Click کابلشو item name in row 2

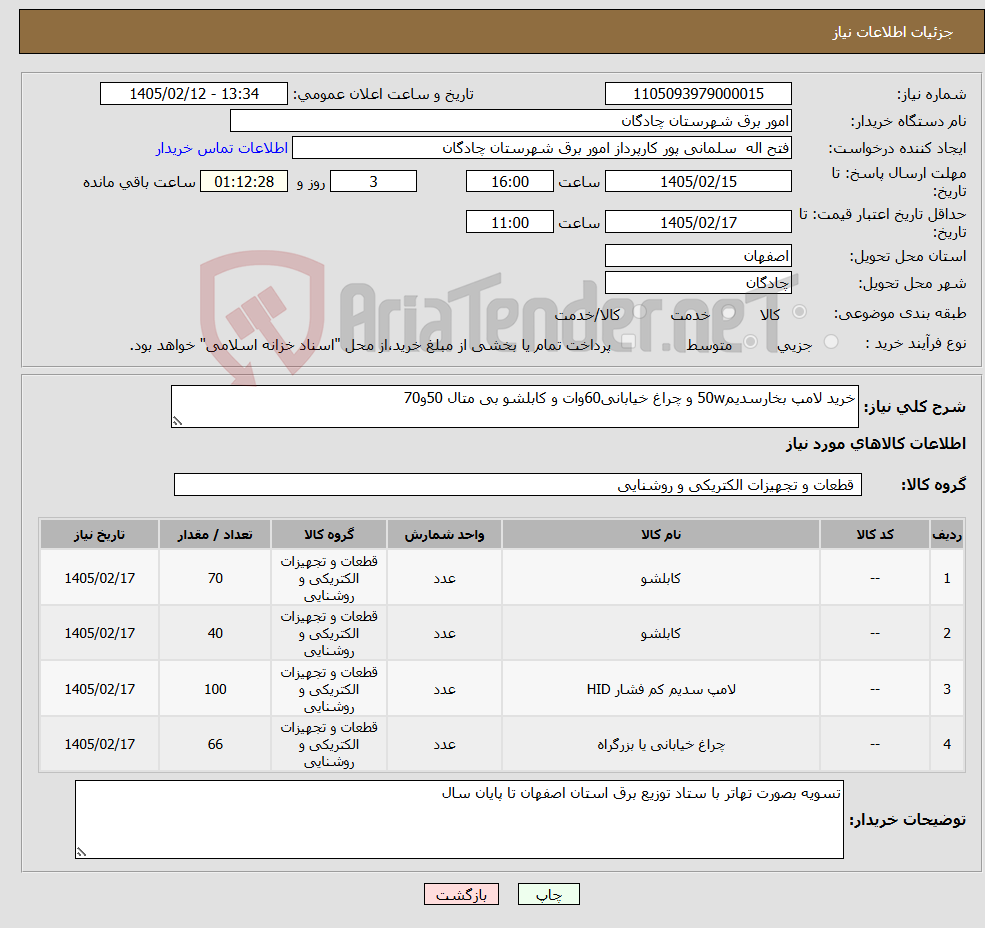[x=660, y=633]
